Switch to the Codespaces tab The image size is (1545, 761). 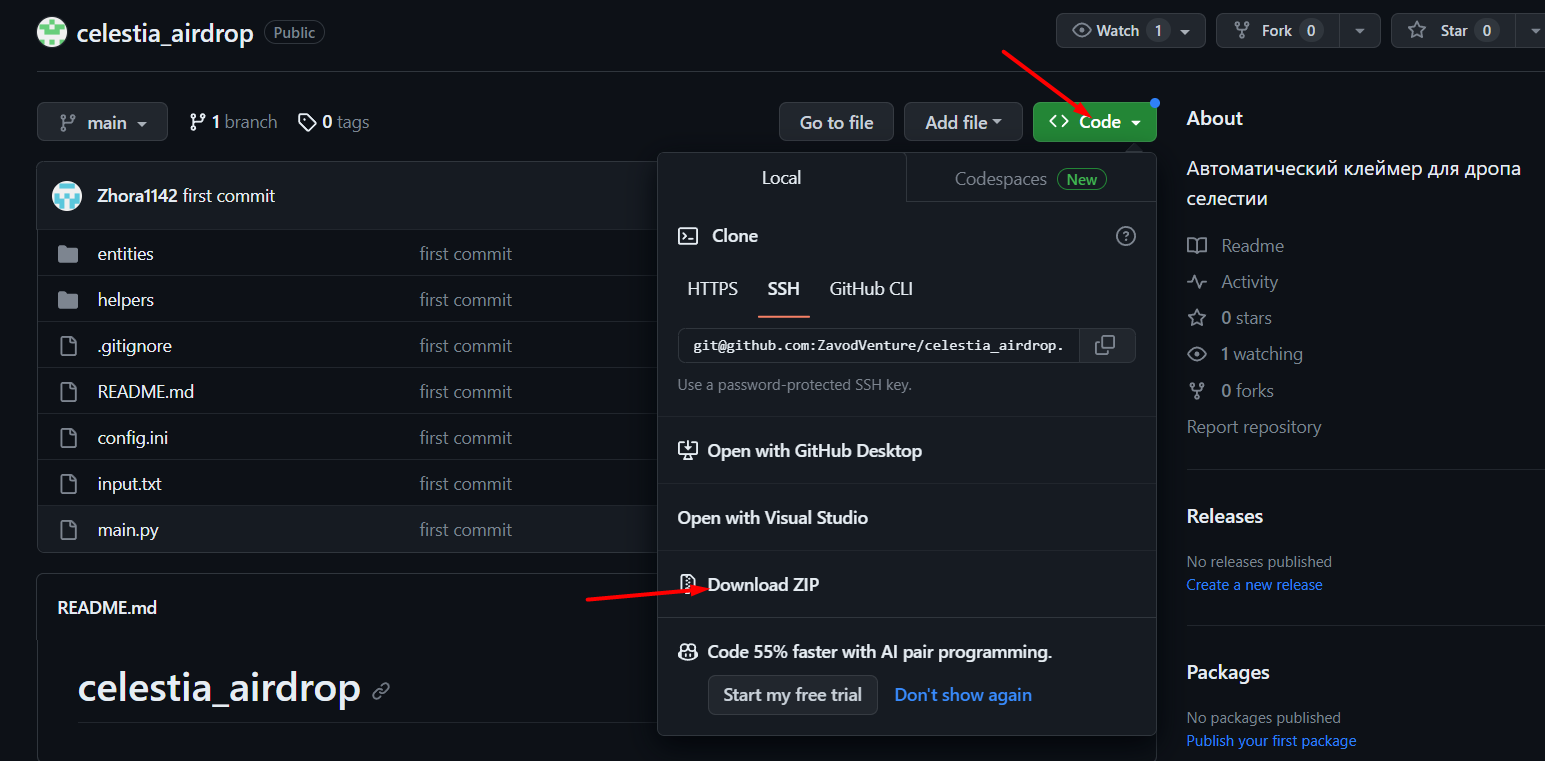tap(1000, 178)
